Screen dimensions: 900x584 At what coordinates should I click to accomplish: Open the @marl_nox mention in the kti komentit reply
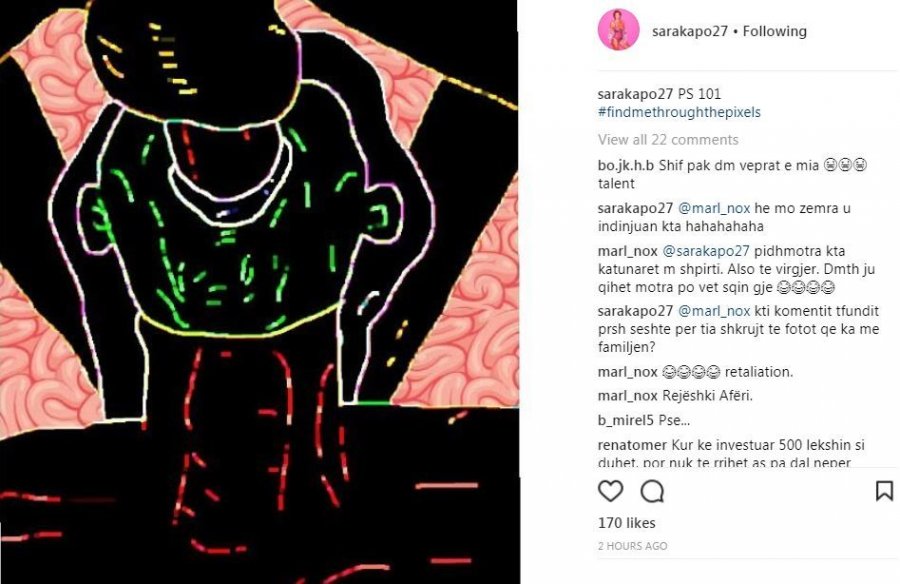click(x=714, y=311)
